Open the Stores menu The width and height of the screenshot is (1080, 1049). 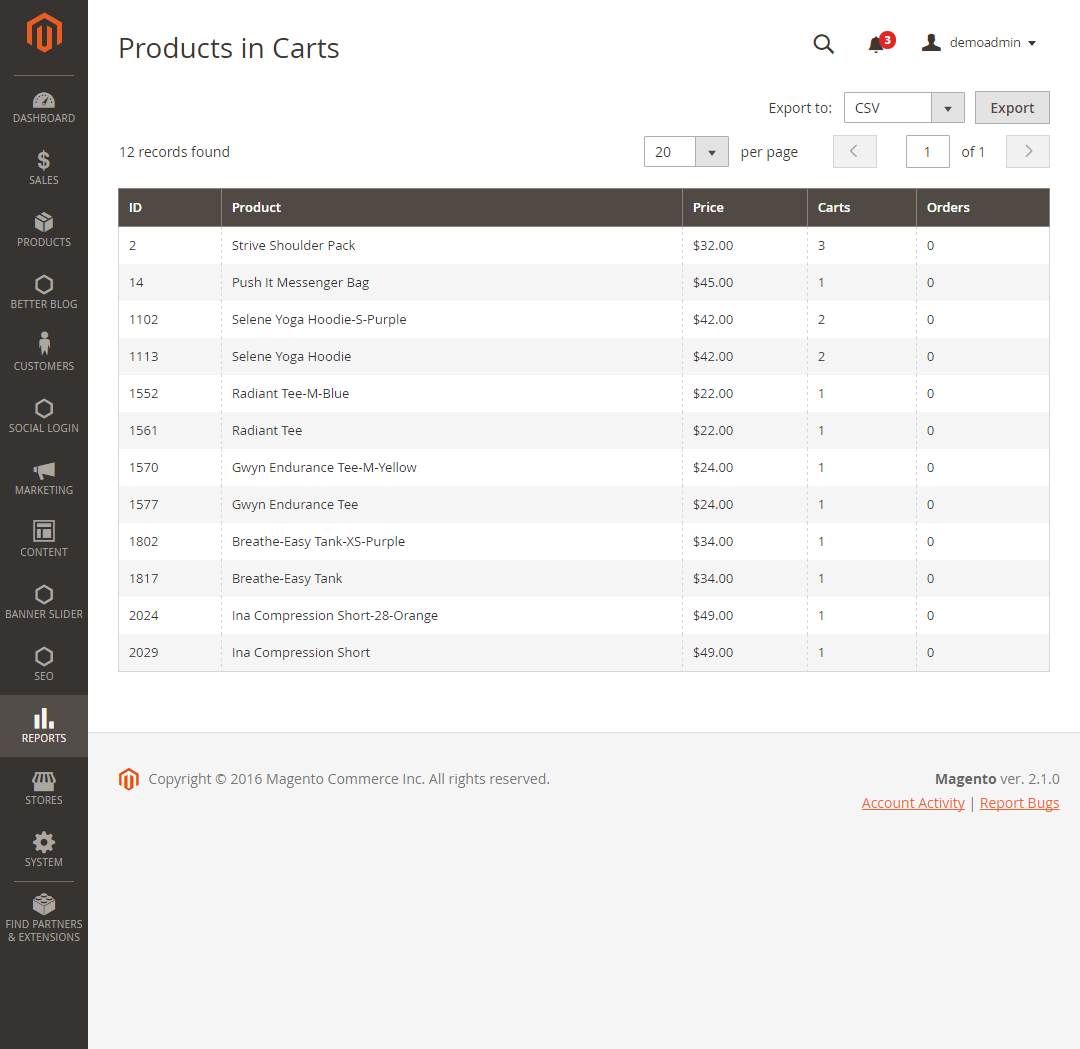[44, 788]
